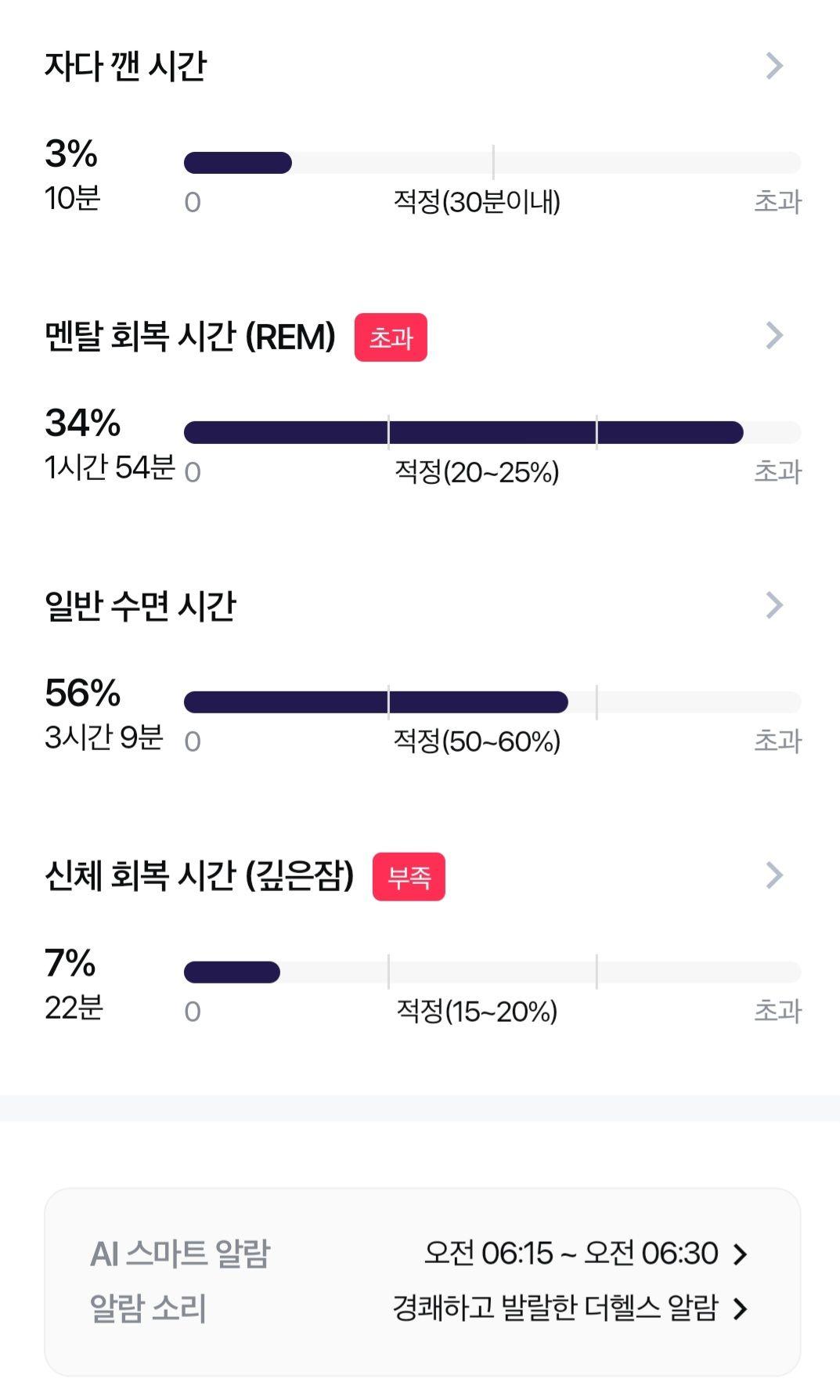
Task: Open the 자다 깬 시간 detail chevron
Action: 774,66
